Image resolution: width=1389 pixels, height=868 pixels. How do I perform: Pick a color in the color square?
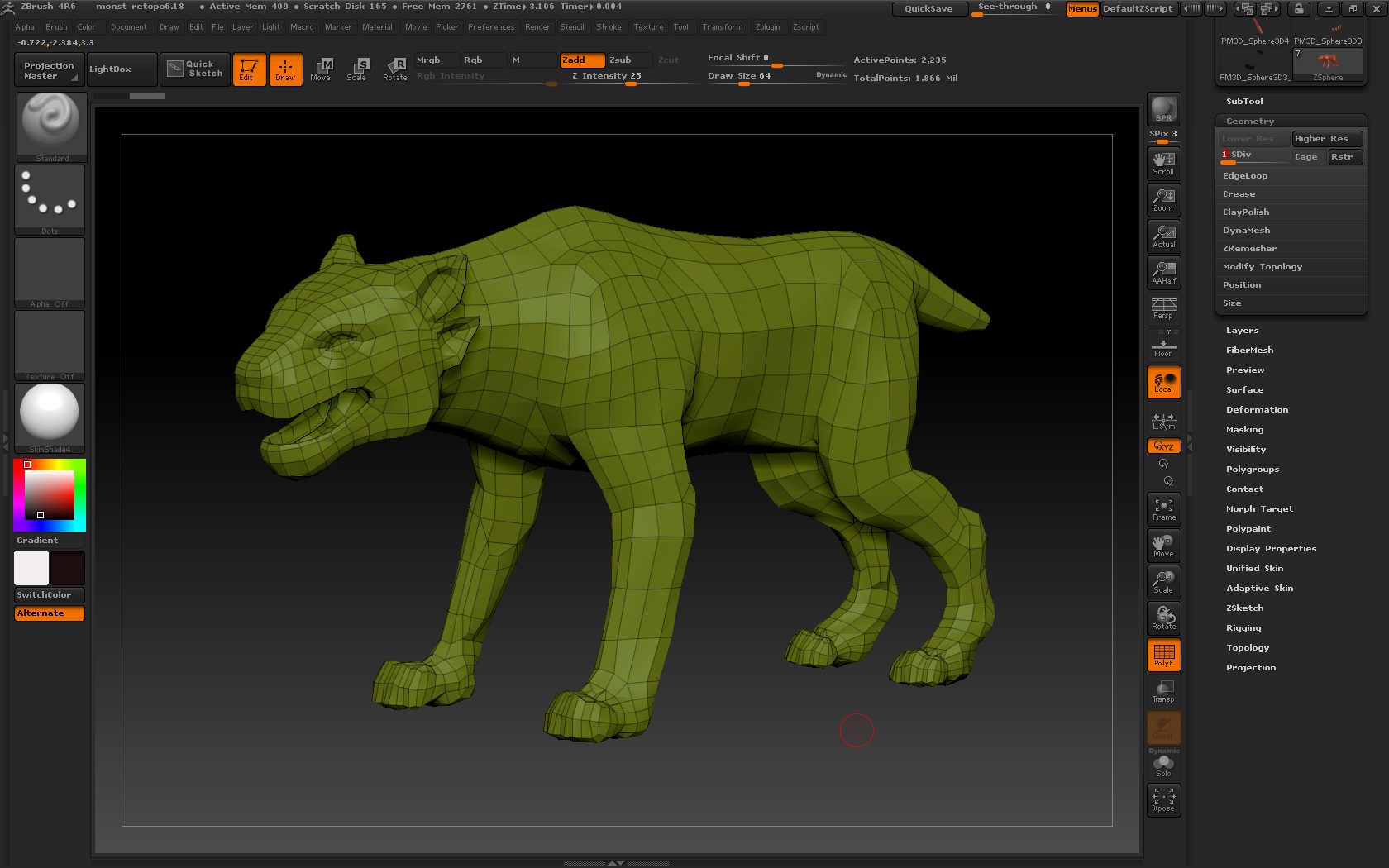coord(50,494)
